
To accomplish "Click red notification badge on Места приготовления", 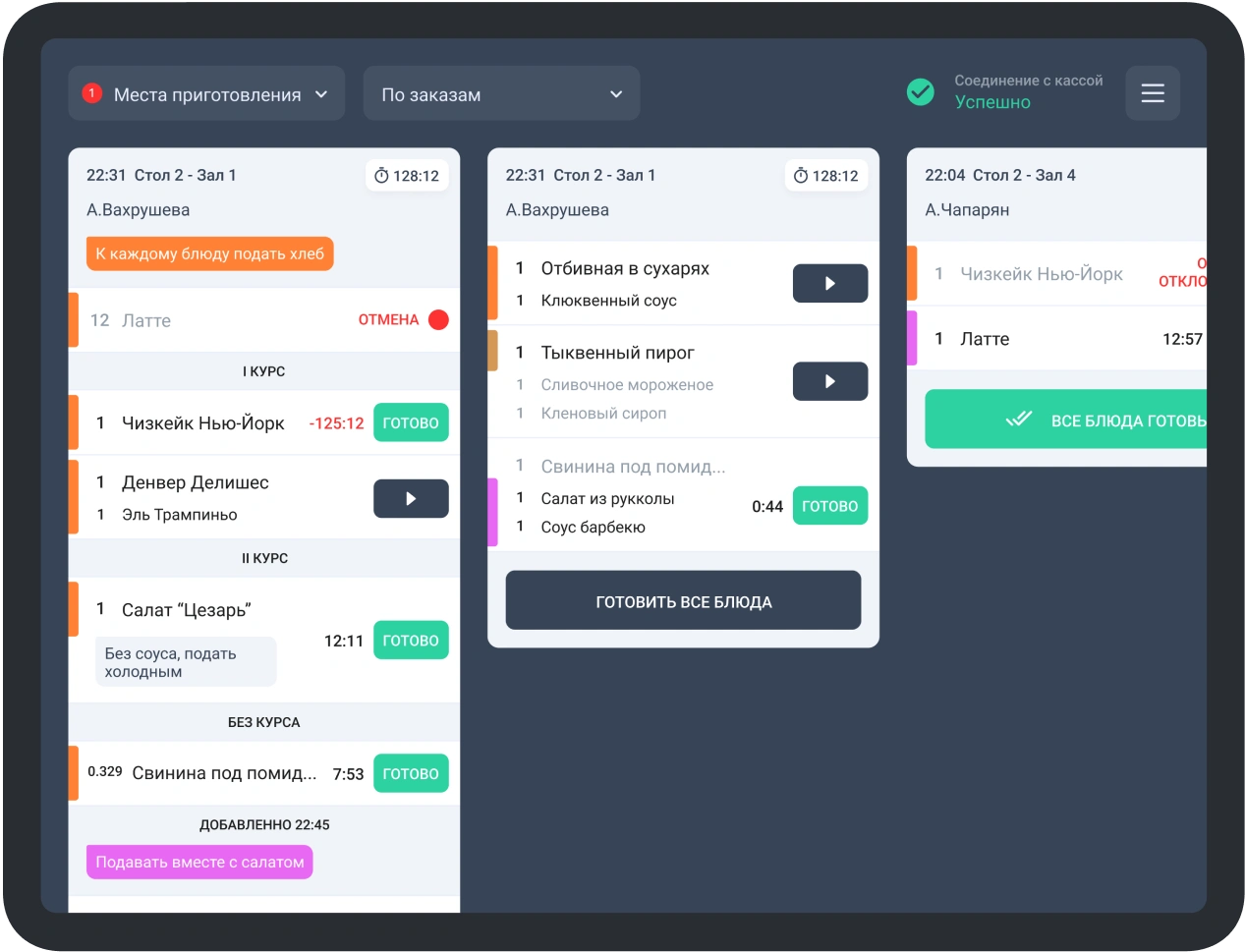I will coord(91,93).
